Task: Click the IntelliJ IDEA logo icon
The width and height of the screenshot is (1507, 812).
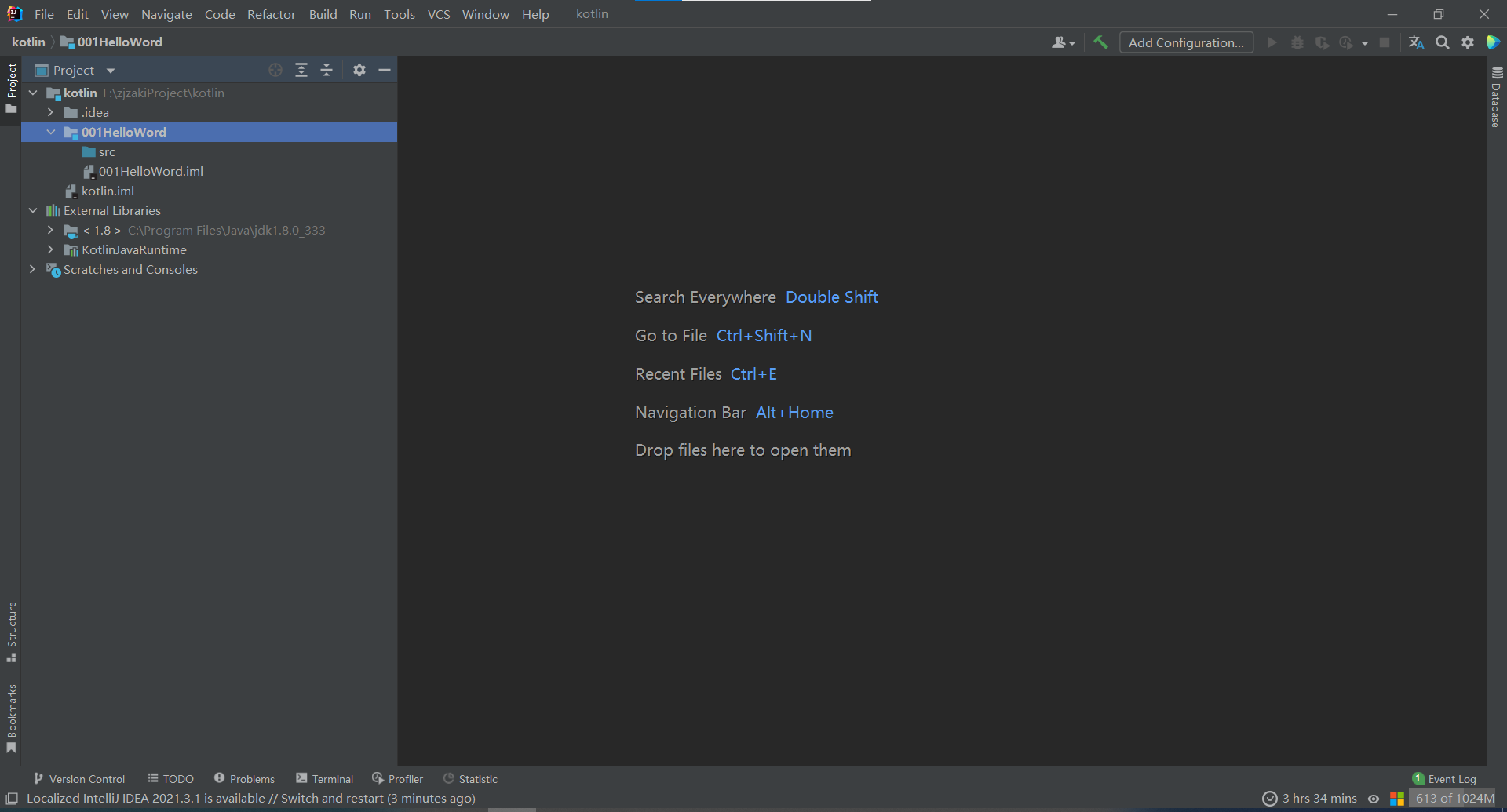Action: coord(14,14)
